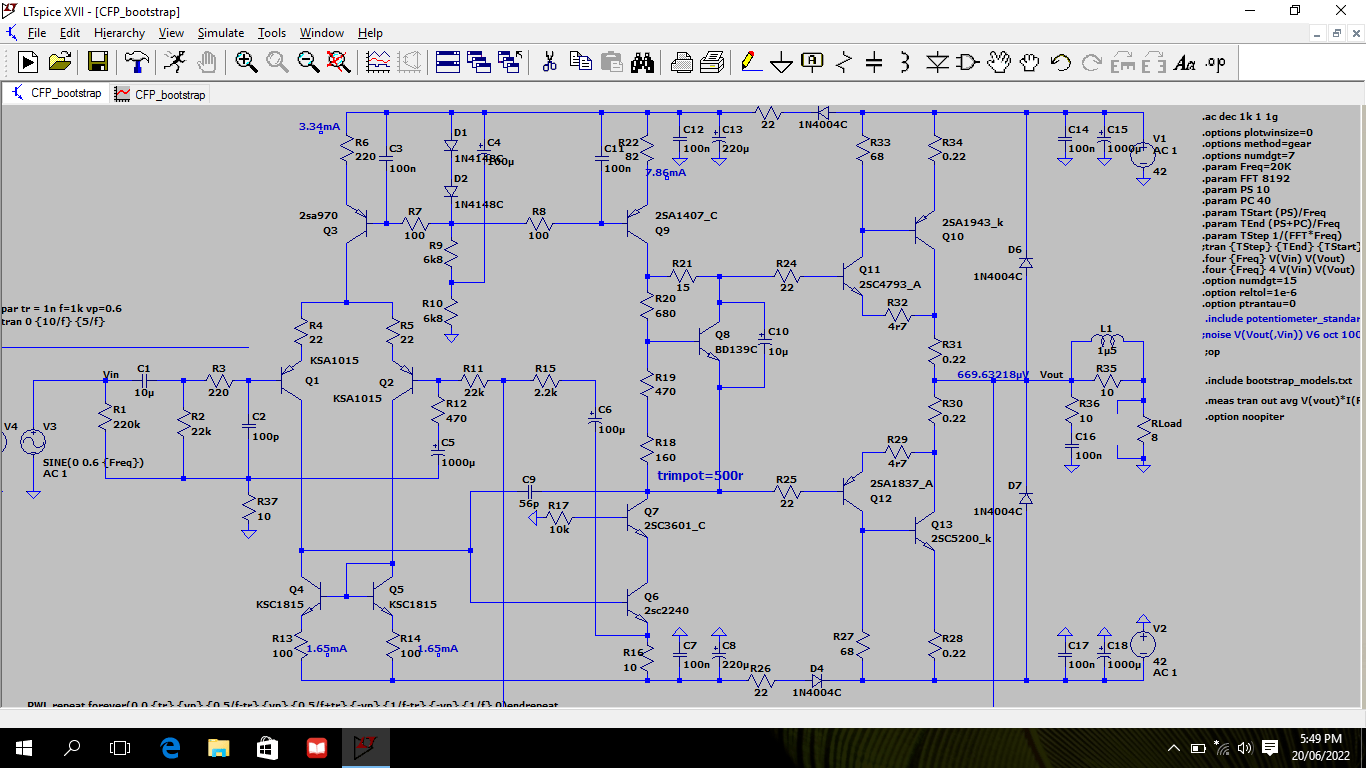The height and width of the screenshot is (768, 1366).
Task: Select the Cut scissors tool
Action: [x=549, y=62]
